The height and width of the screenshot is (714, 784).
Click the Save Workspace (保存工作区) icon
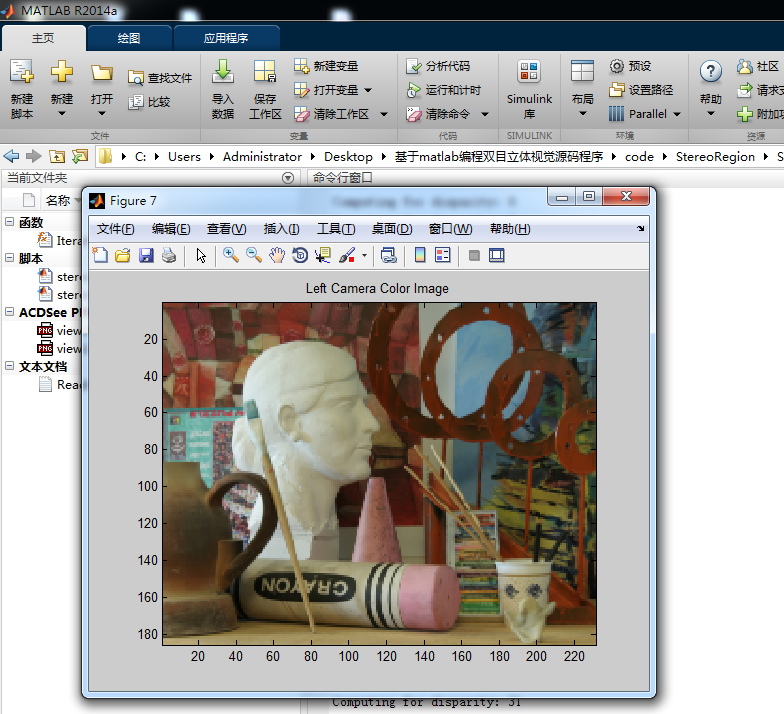pyautogui.click(x=265, y=72)
